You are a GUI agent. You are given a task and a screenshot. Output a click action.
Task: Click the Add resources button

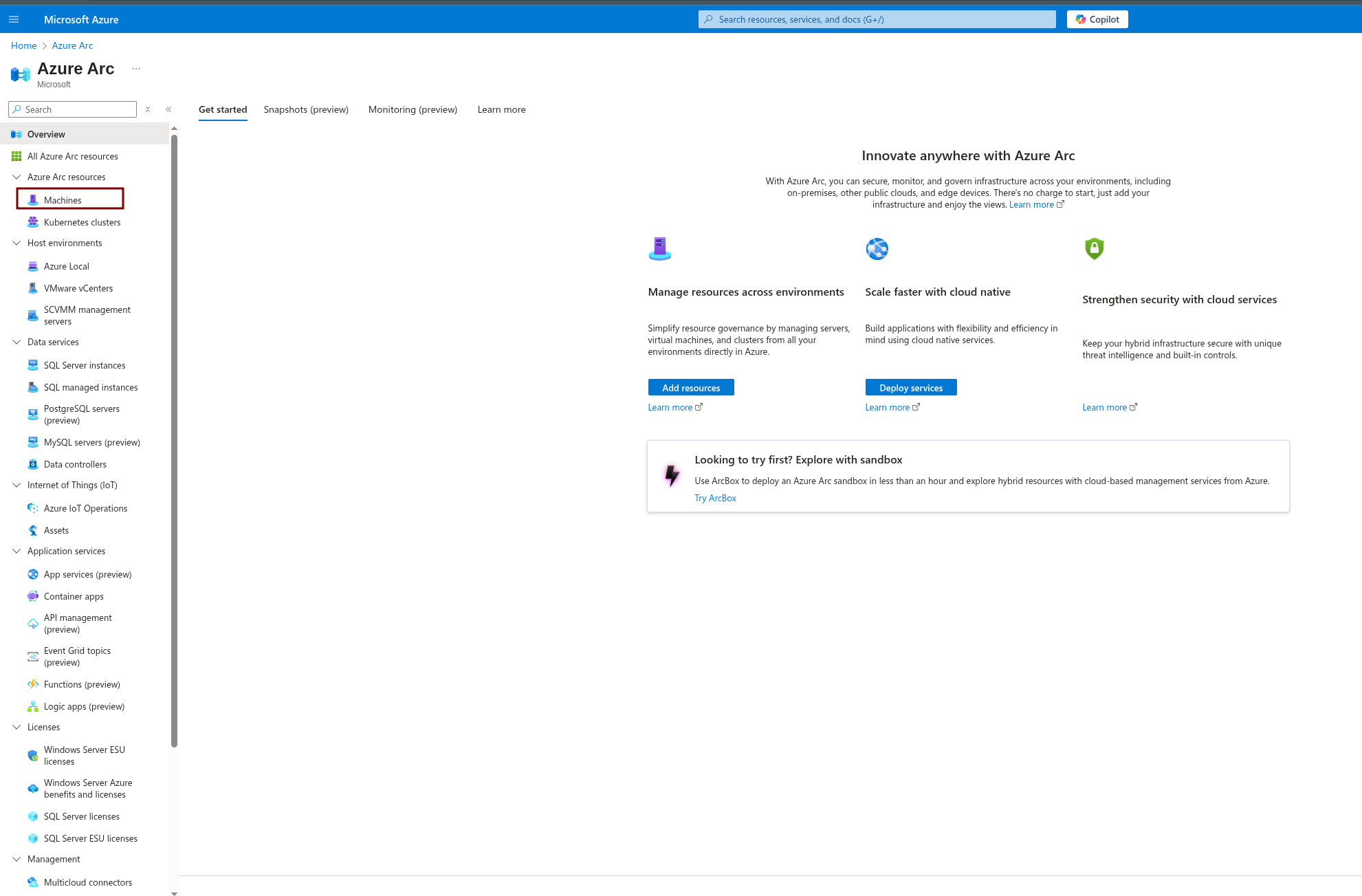(691, 388)
